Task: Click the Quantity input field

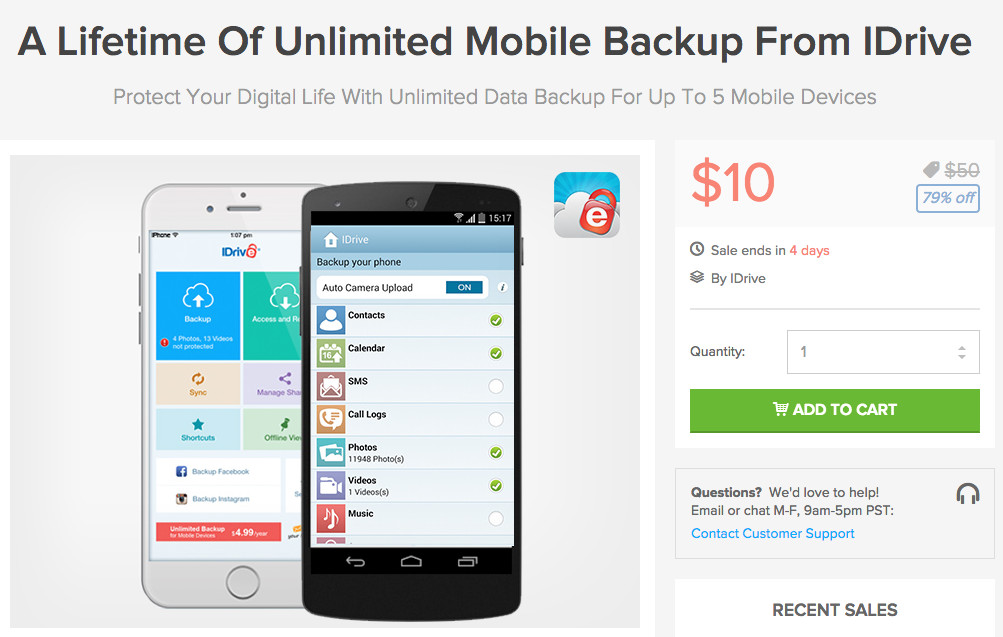Action: [883, 352]
